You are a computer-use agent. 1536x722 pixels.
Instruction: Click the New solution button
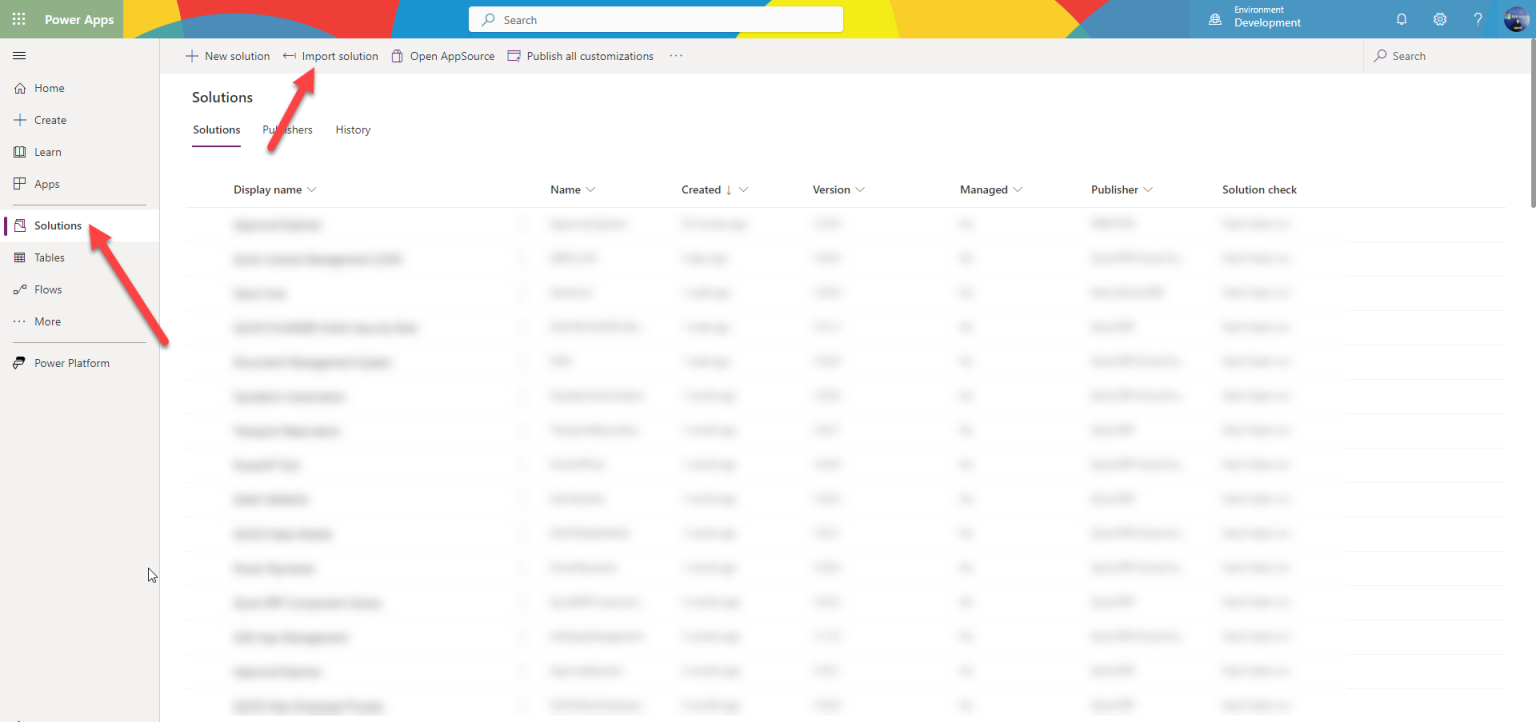[228, 56]
